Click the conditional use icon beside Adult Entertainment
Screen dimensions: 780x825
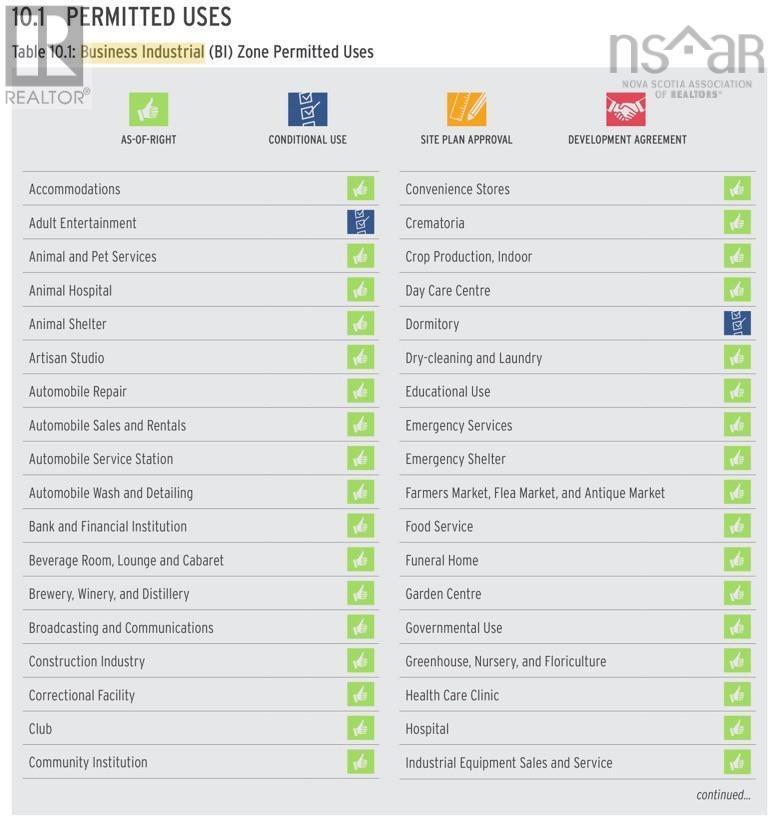pyautogui.click(x=361, y=222)
